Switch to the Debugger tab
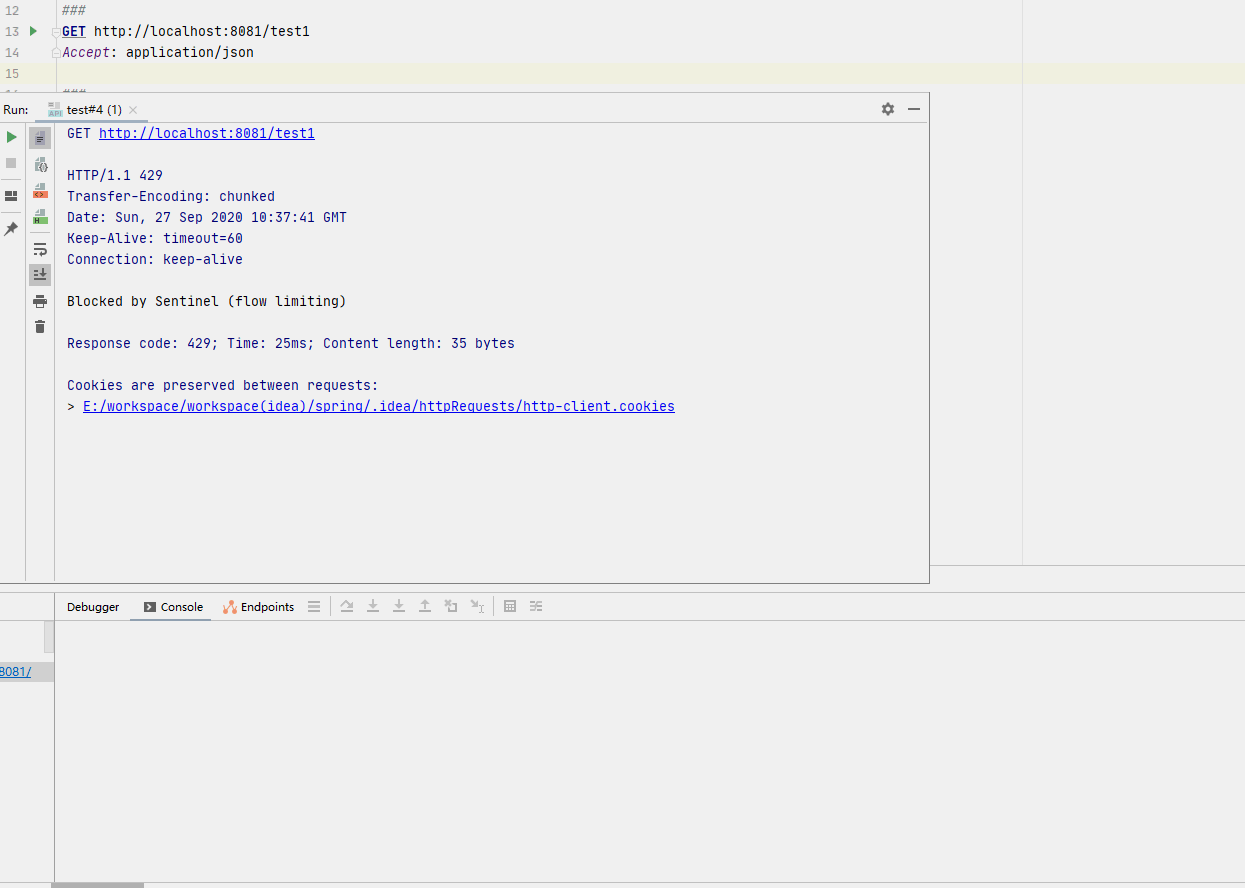 93,607
